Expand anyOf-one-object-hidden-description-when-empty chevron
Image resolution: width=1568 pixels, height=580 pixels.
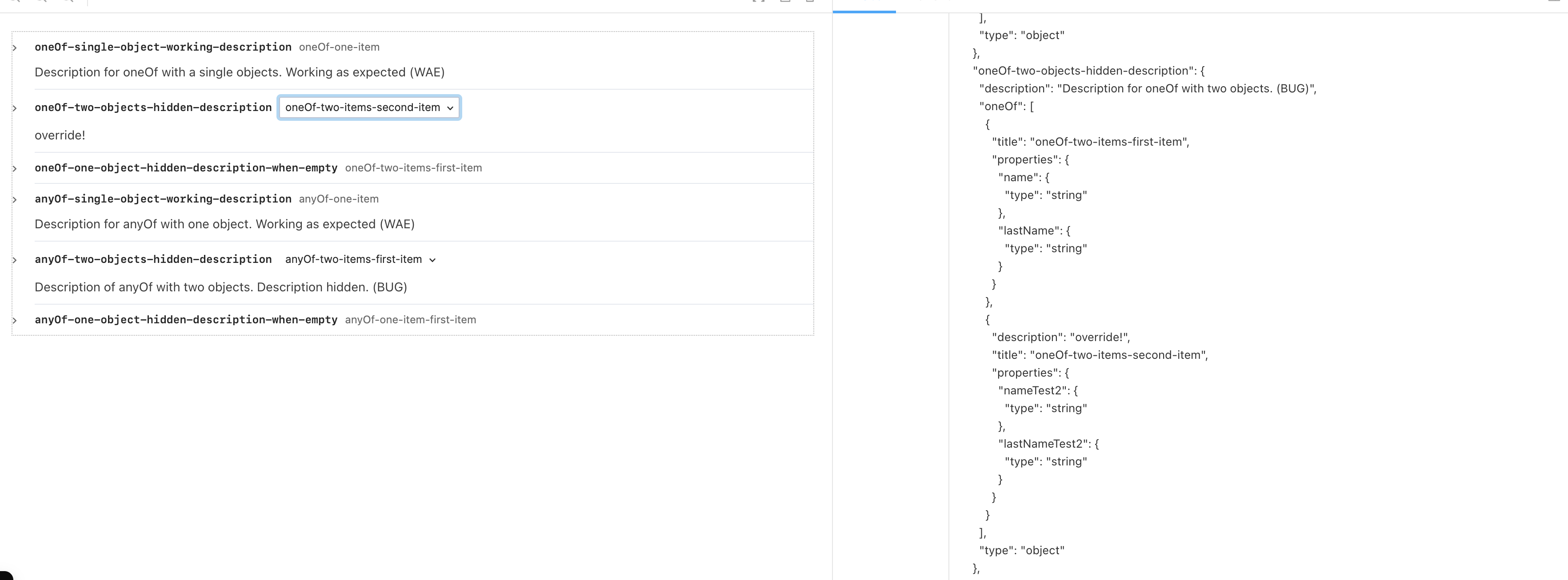click(15, 320)
